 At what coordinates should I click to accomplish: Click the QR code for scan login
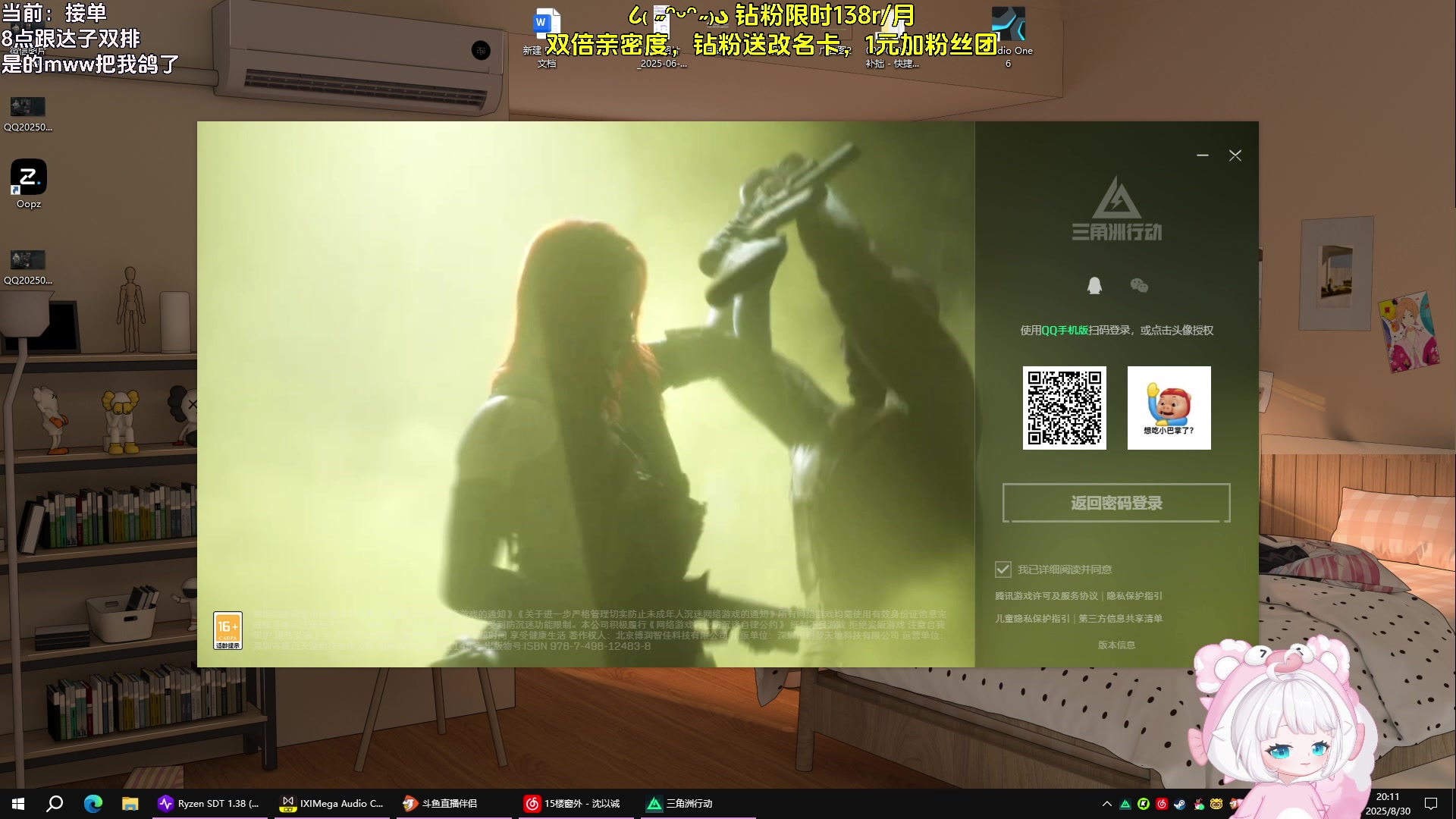[1065, 408]
